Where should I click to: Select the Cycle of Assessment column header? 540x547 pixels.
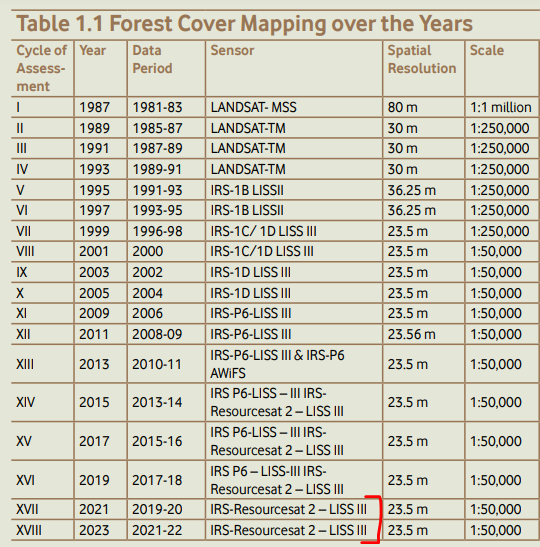tap(42, 68)
